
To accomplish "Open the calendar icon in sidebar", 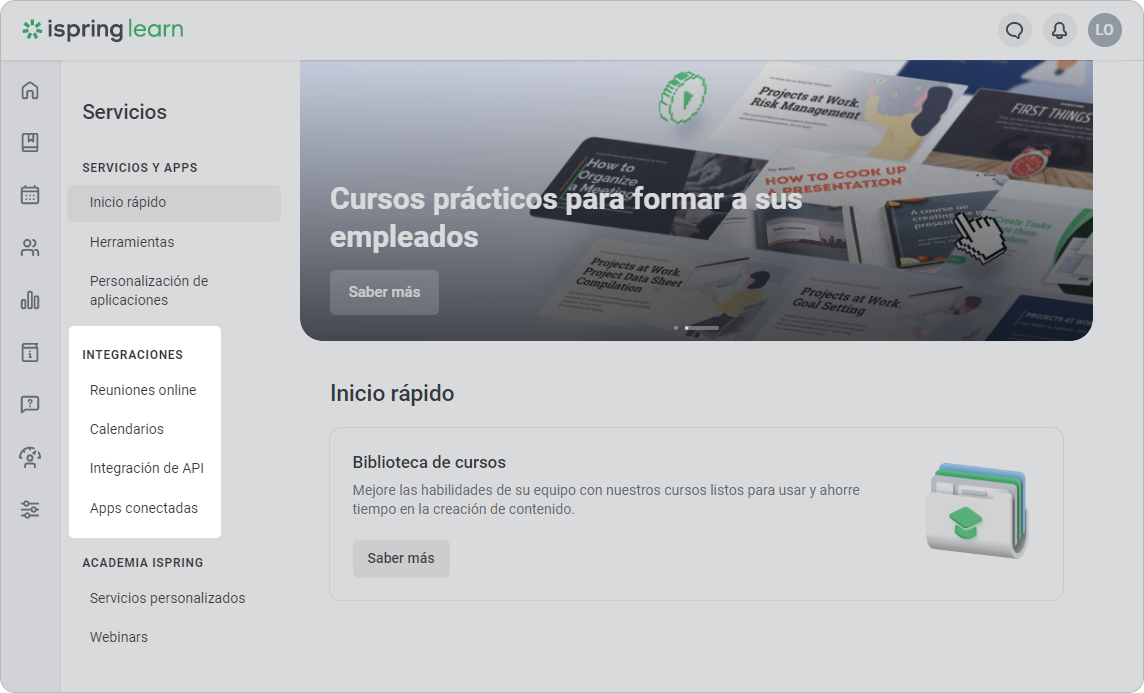I will 30,195.
